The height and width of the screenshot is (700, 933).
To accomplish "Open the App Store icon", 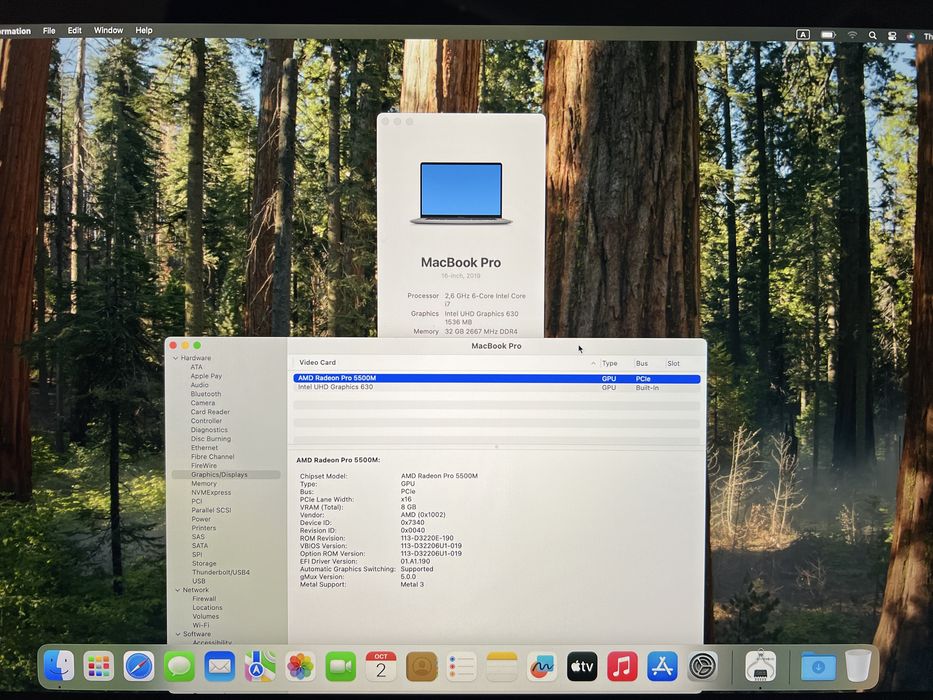I will tap(662, 666).
